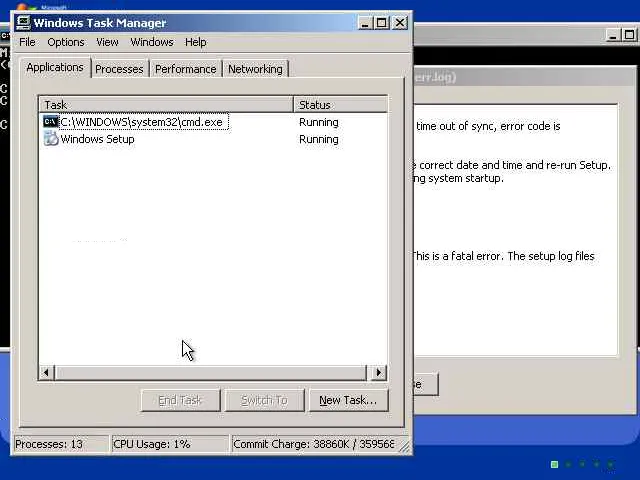Click the Task Manager resize grip corner
Screen dimensions: 640x480
click(x=404, y=447)
